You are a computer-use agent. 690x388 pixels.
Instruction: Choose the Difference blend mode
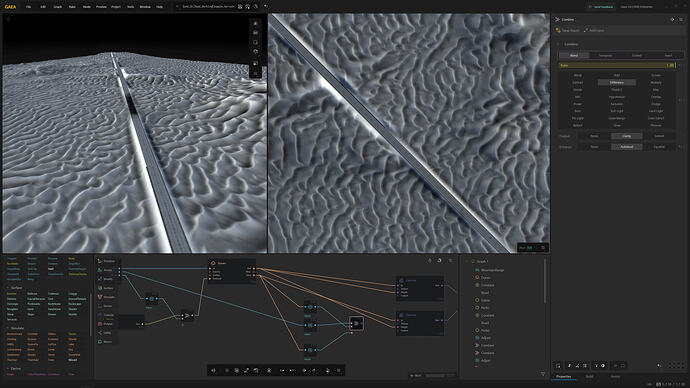pyautogui.click(x=617, y=82)
